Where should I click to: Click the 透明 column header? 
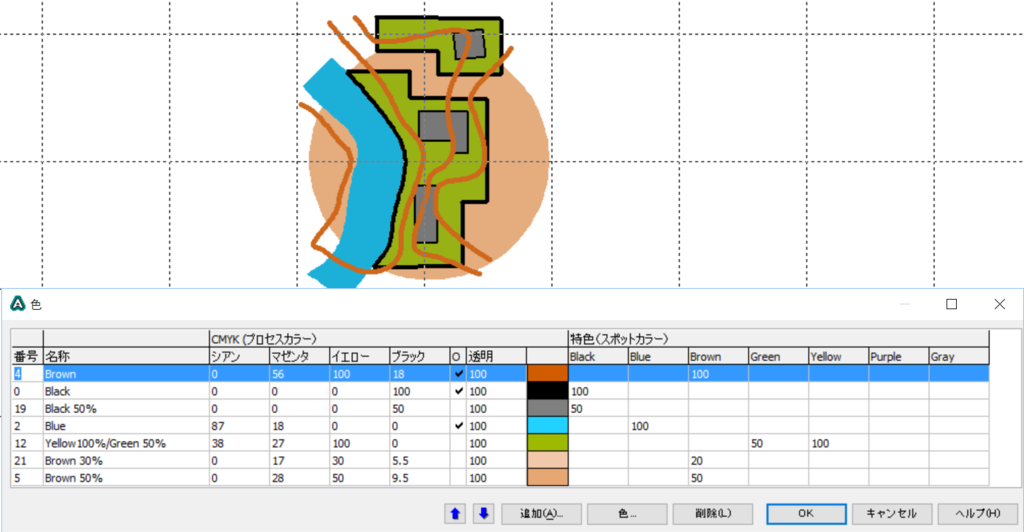tap(496, 356)
